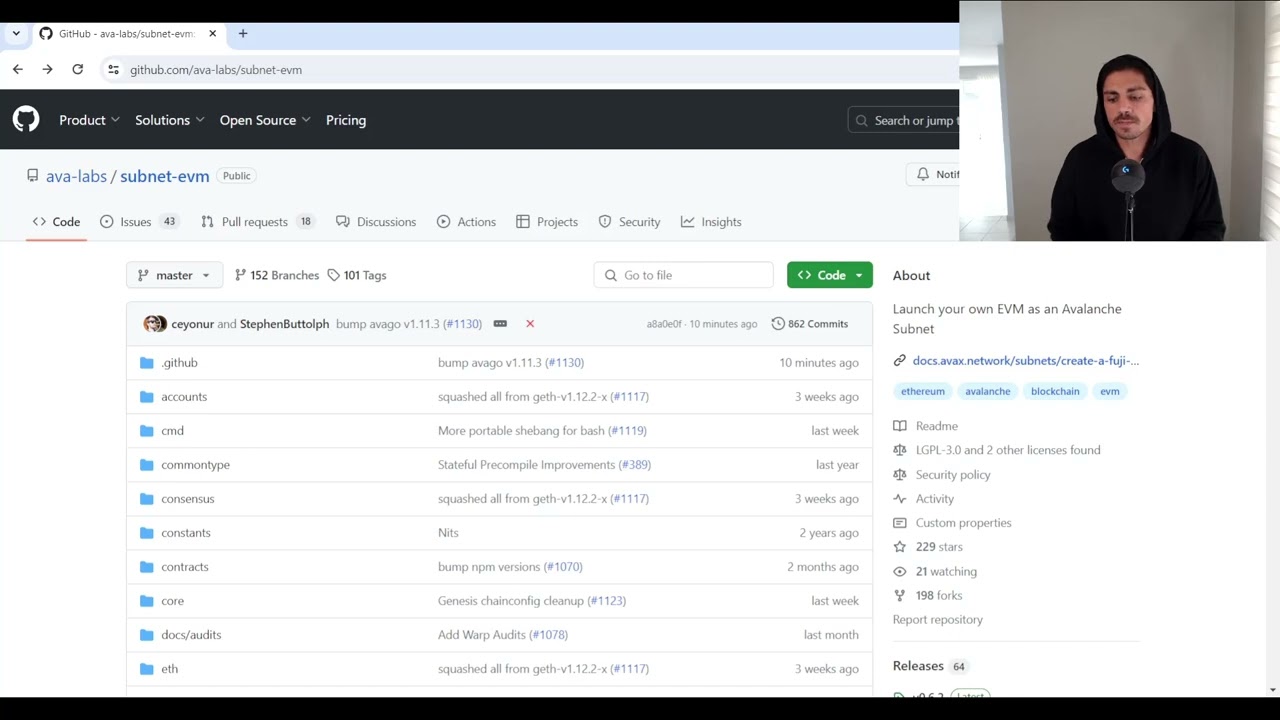Expand the Solutions menu
Image resolution: width=1280 pixels, height=720 pixels.
pyautogui.click(x=170, y=120)
